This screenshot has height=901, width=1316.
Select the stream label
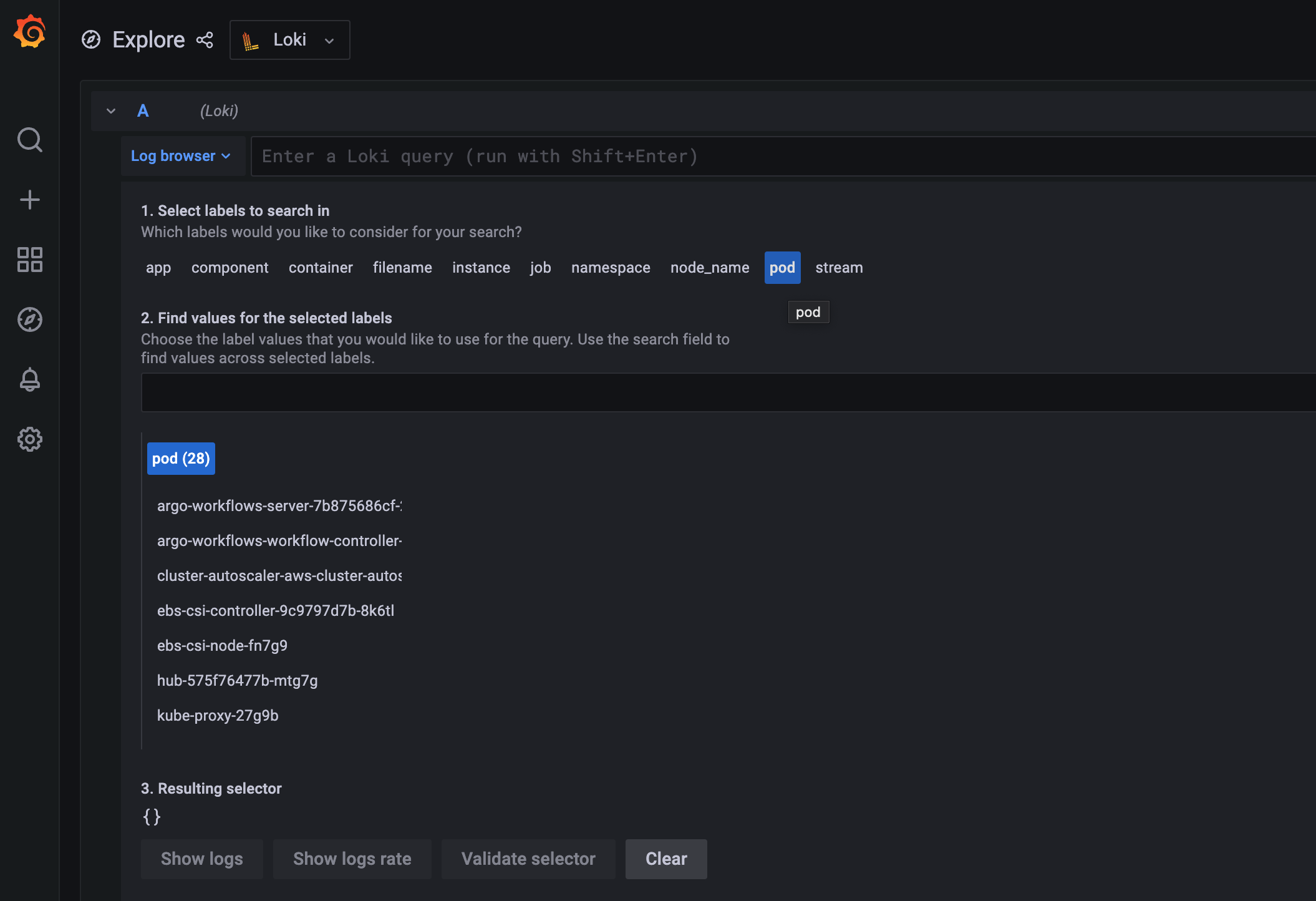click(x=839, y=268)
